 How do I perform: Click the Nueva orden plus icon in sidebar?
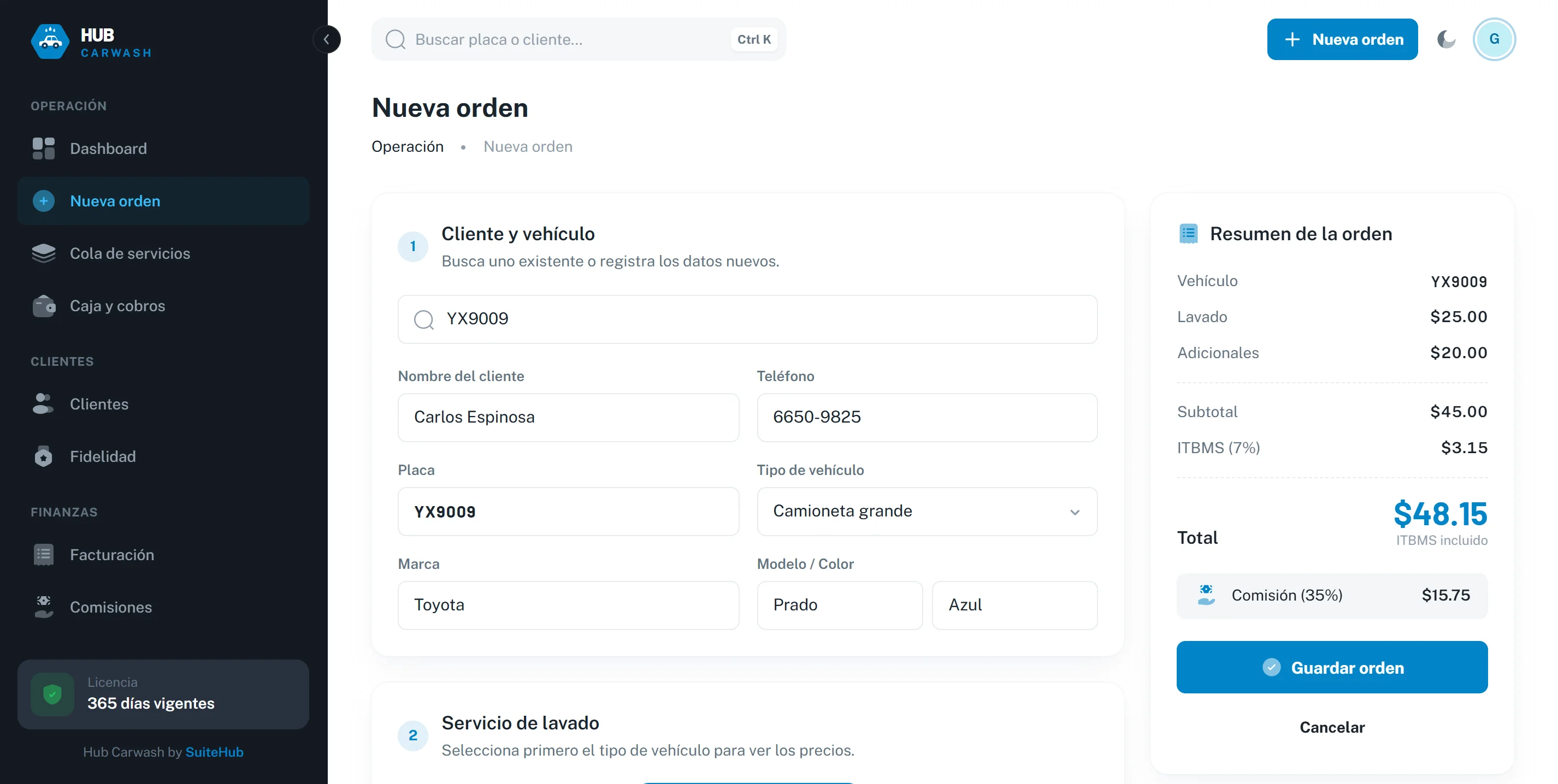44,201
